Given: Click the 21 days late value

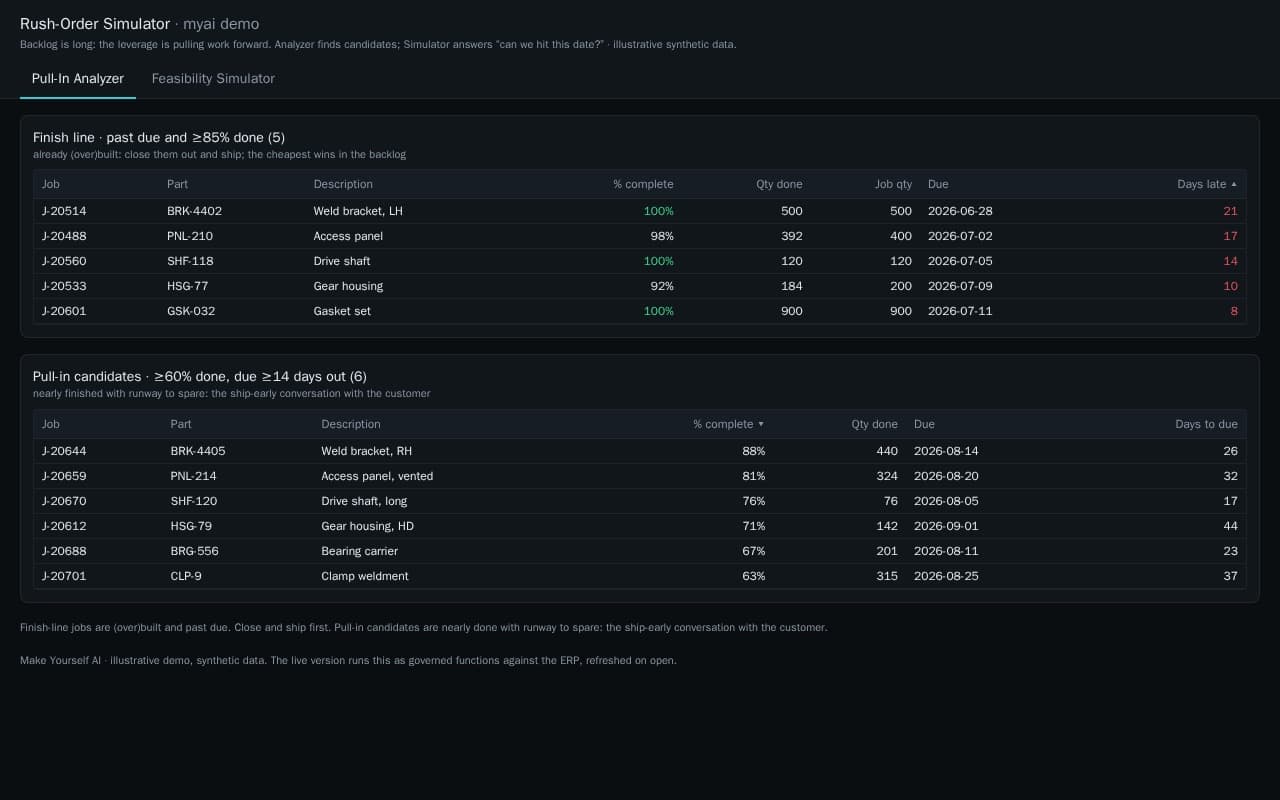Looking at the screenshot, I should 1230,211.
